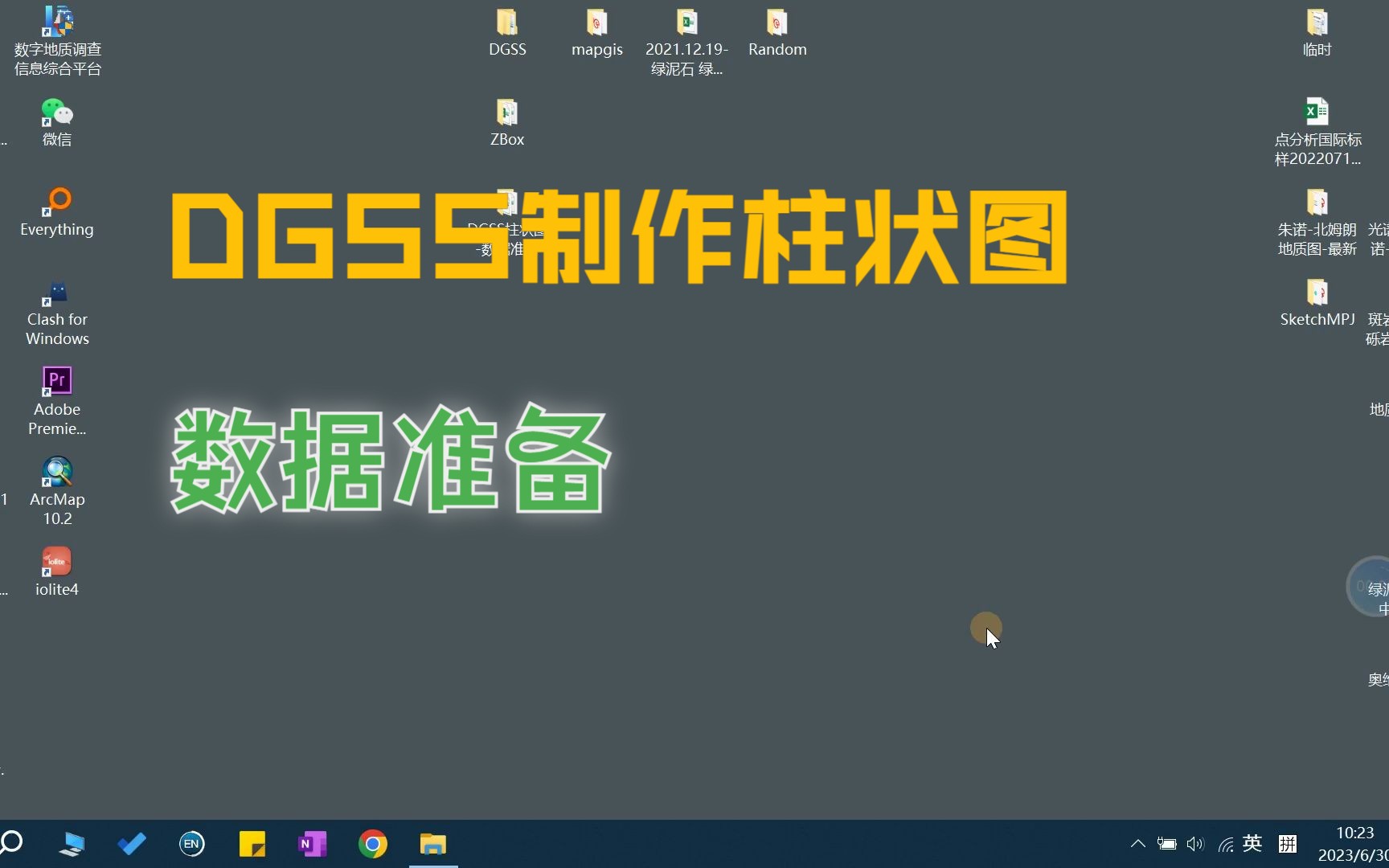Open the volume control slider
This screenshot has width=1389, height=868.
pyautogui.click(x=1194, y=844)
